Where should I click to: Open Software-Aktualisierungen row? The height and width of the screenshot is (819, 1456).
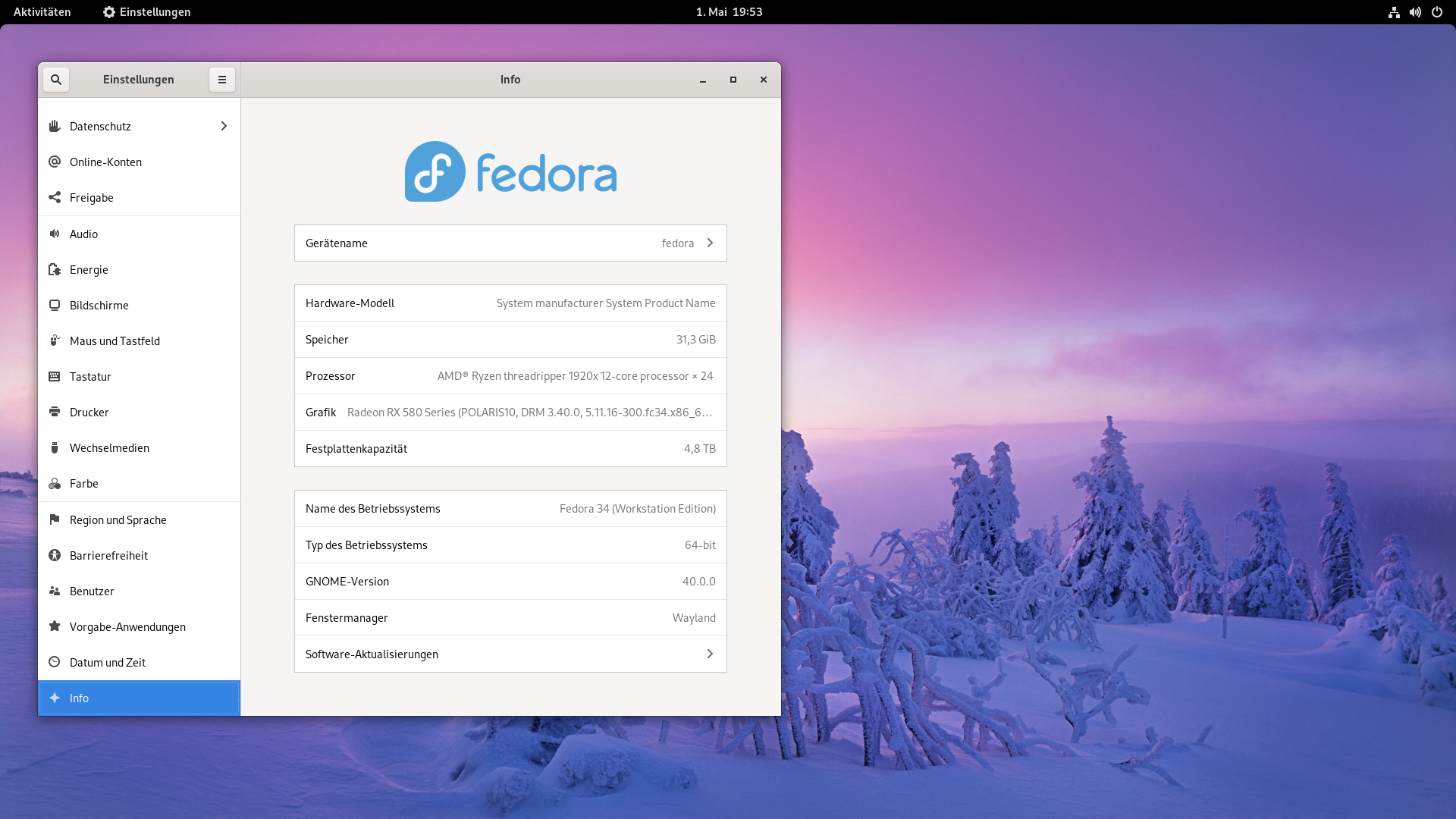[x=510, y=654]
